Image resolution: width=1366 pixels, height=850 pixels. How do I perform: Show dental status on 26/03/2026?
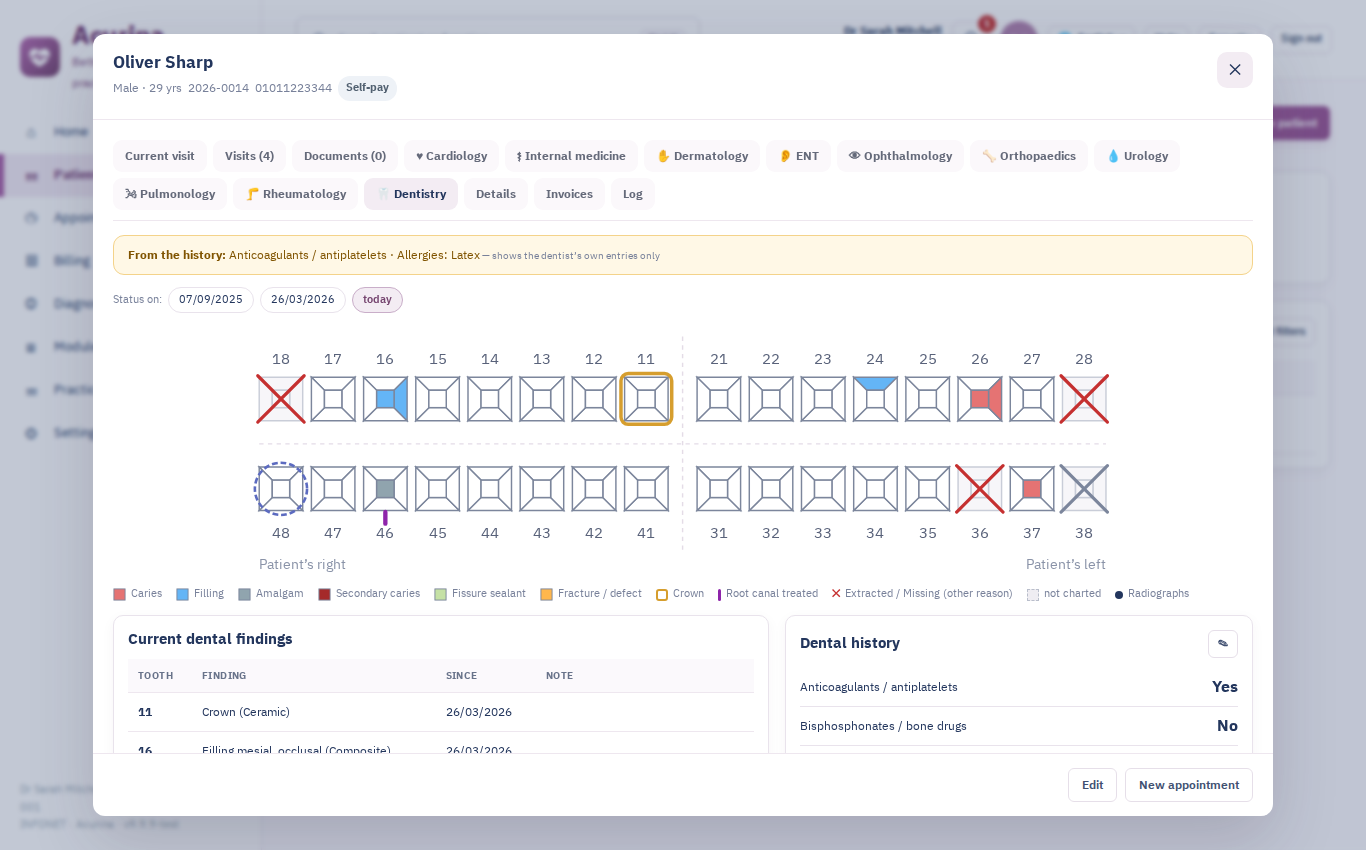[x=303, y=300]
